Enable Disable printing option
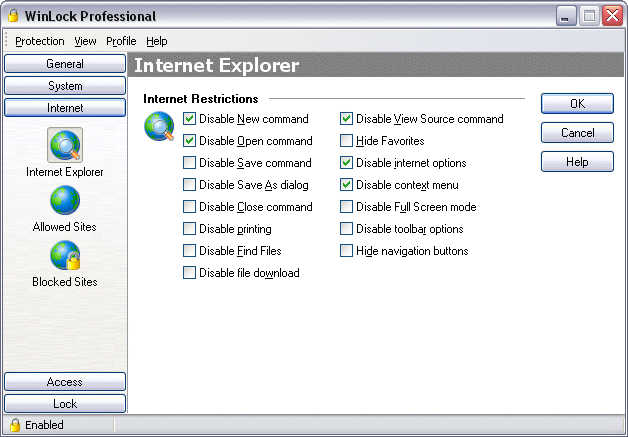This screenshot has width=628, height=437. click(x=189, y=229)
